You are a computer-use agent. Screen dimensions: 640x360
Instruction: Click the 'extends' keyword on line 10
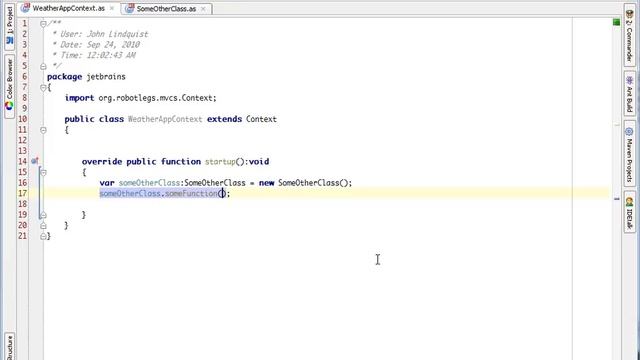[x=224, y=119]
